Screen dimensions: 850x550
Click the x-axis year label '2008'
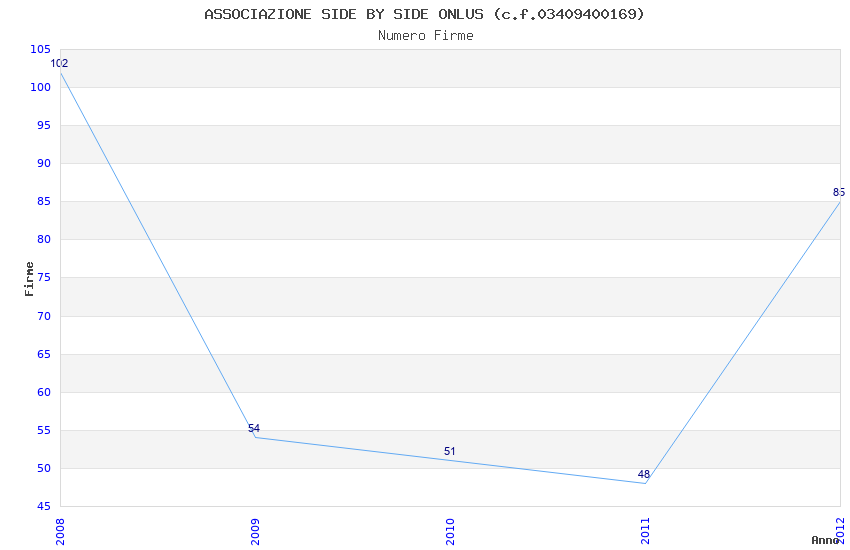tap(60, 531)
